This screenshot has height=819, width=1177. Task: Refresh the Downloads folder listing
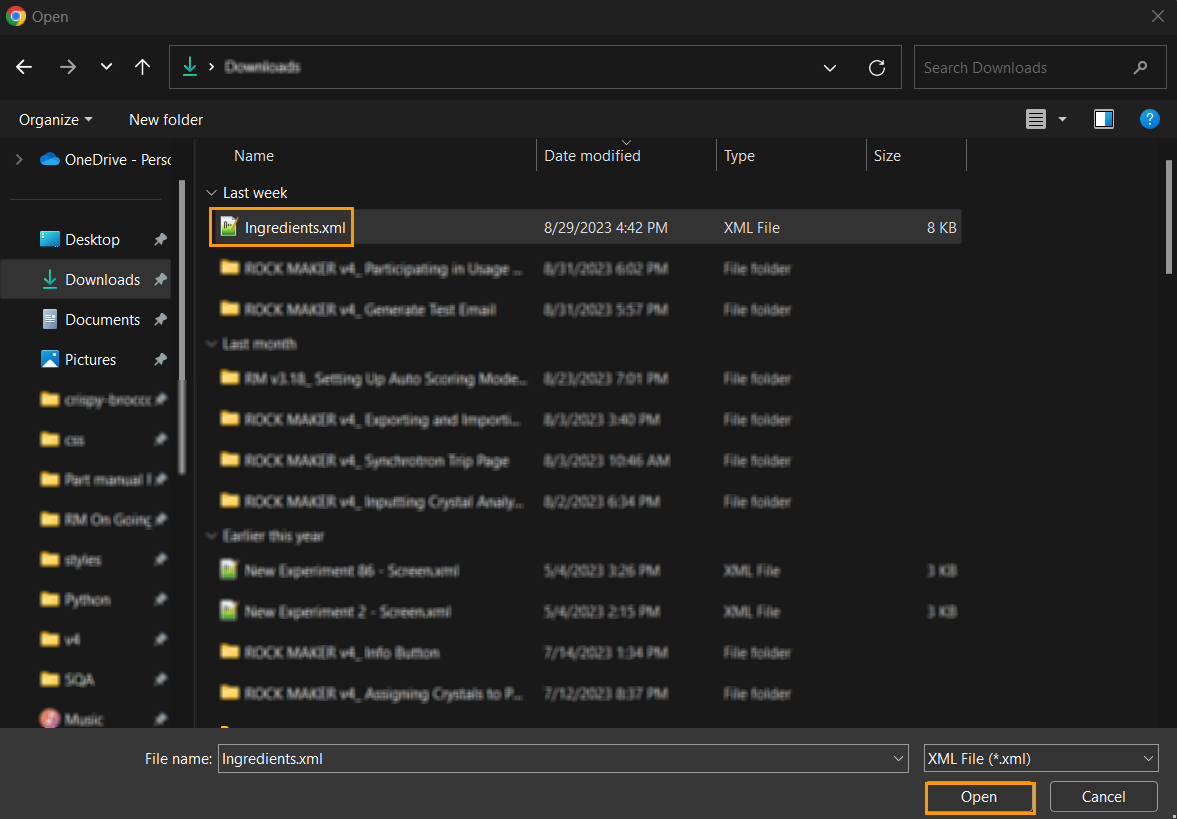coord(877,67)
